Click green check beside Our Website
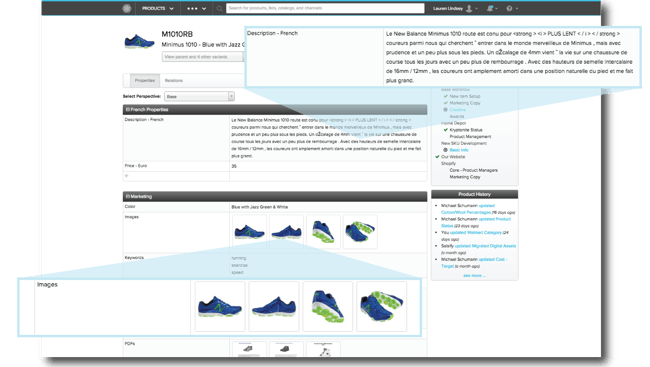The image size is (650, 367). coord(437,157)
